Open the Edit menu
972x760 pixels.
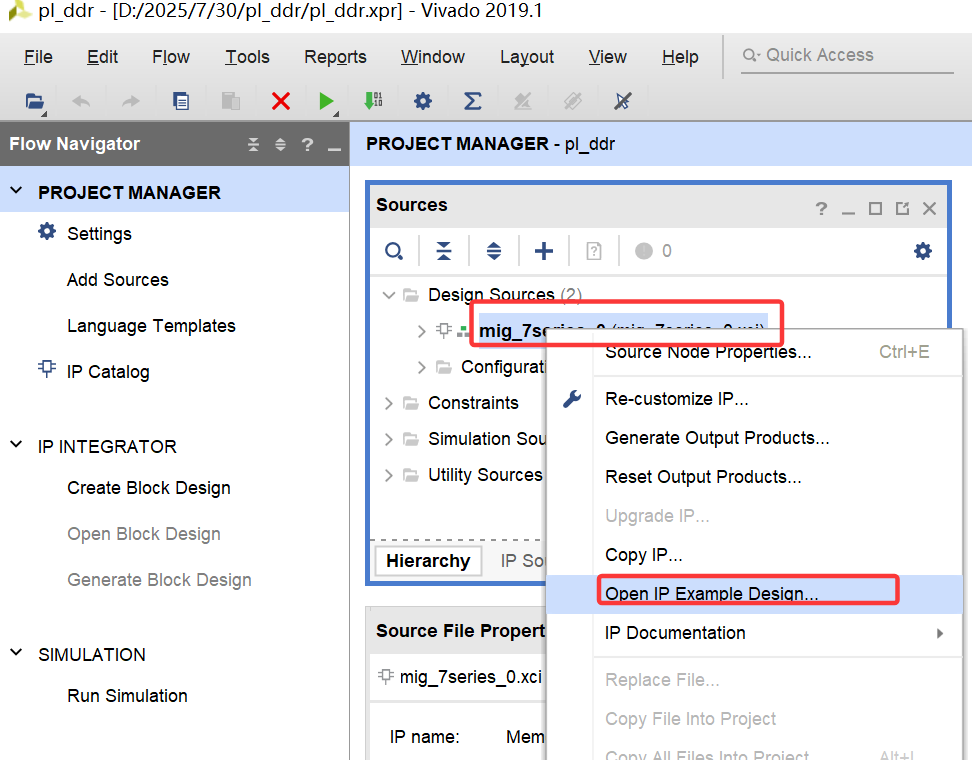[x=102, y=57]
